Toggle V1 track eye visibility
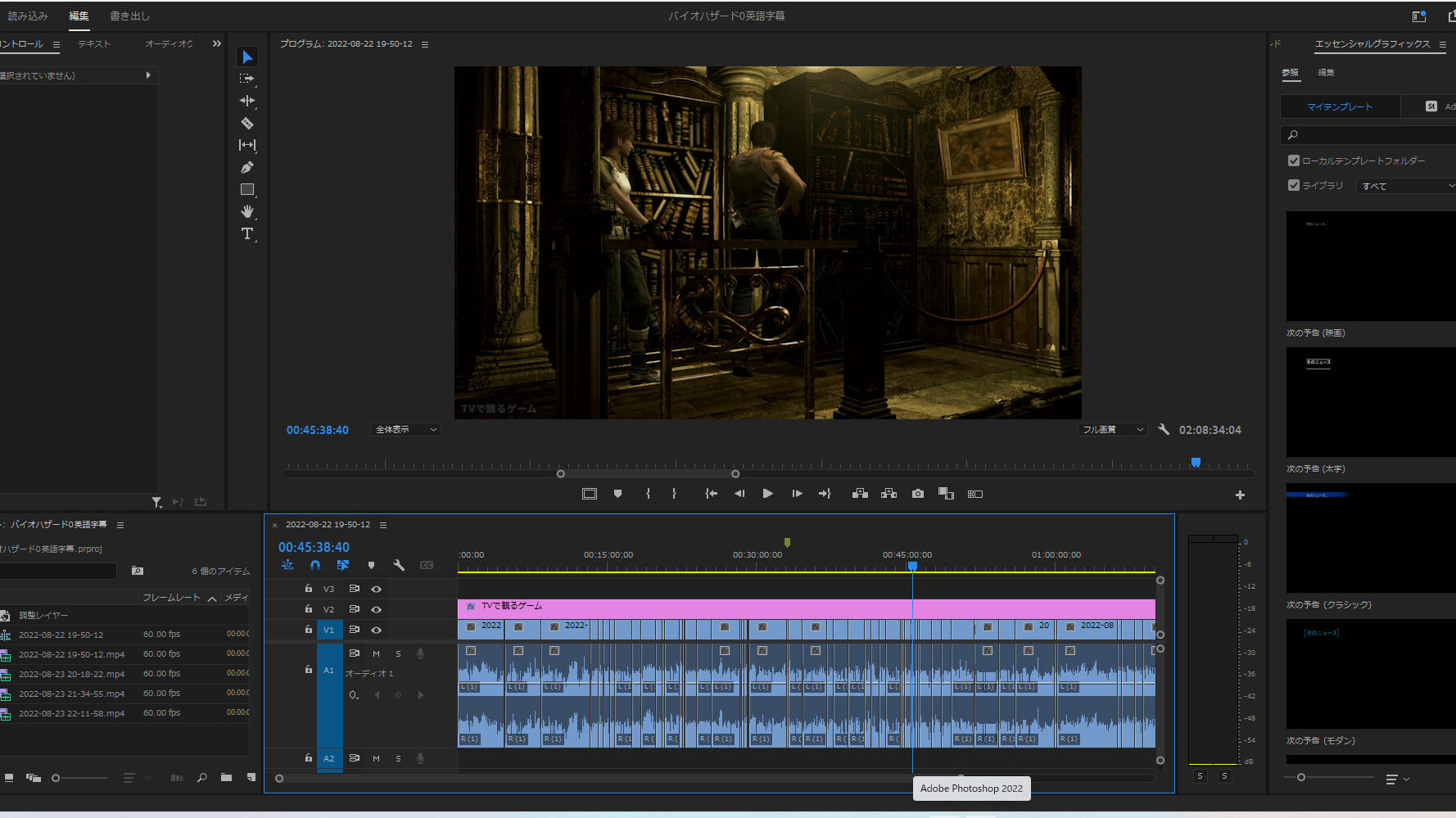 pyautogui.click(x=376, y=630)
